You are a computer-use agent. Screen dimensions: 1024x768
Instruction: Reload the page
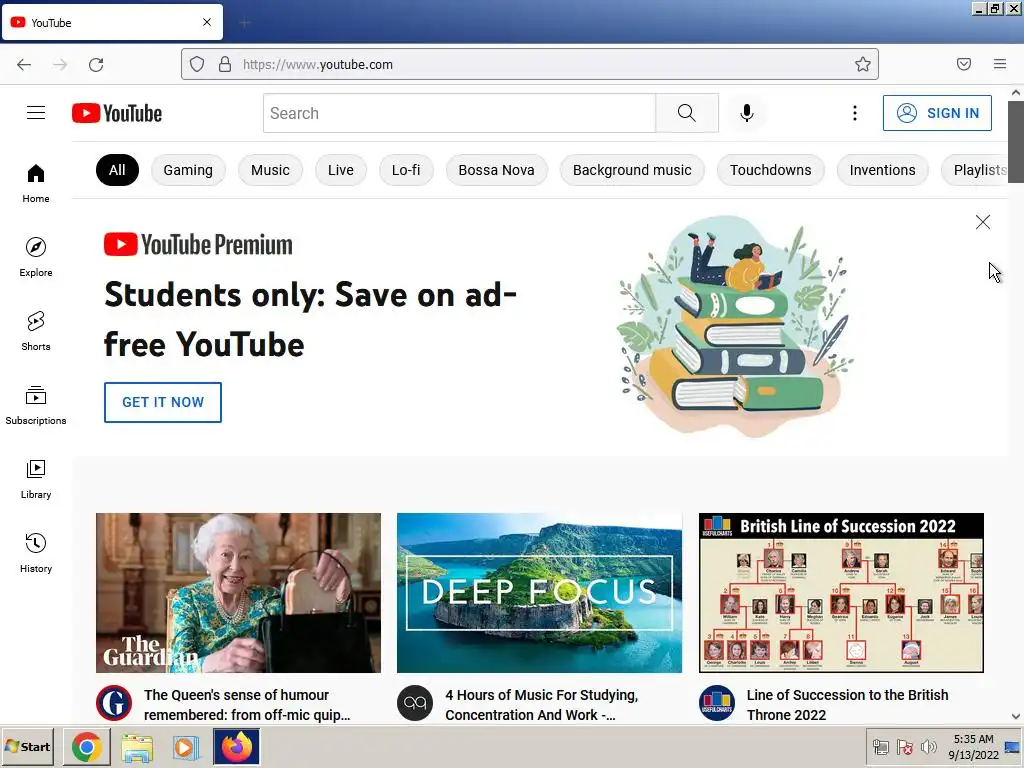[96, 64]
